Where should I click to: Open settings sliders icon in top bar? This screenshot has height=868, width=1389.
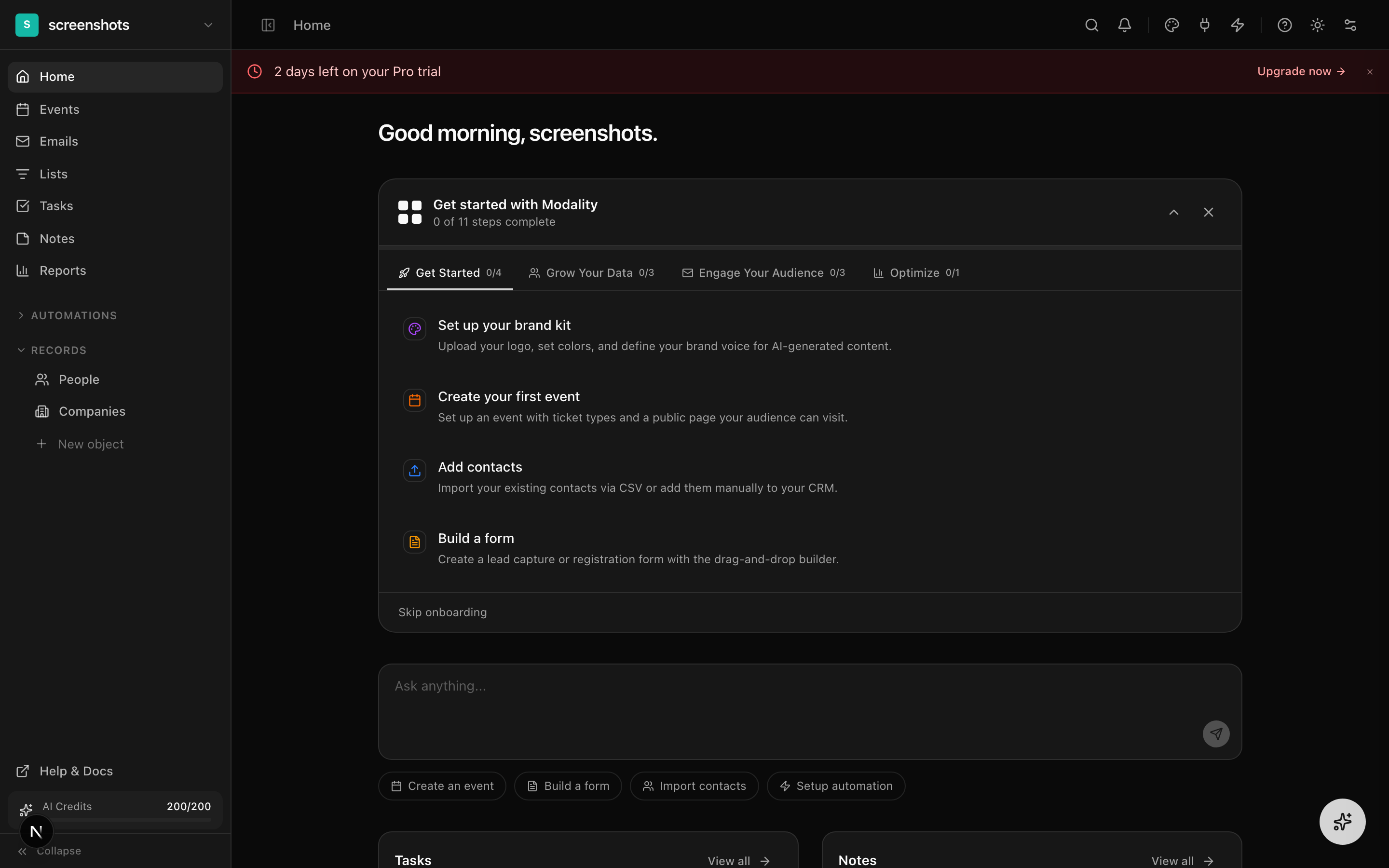(1350, 25)
